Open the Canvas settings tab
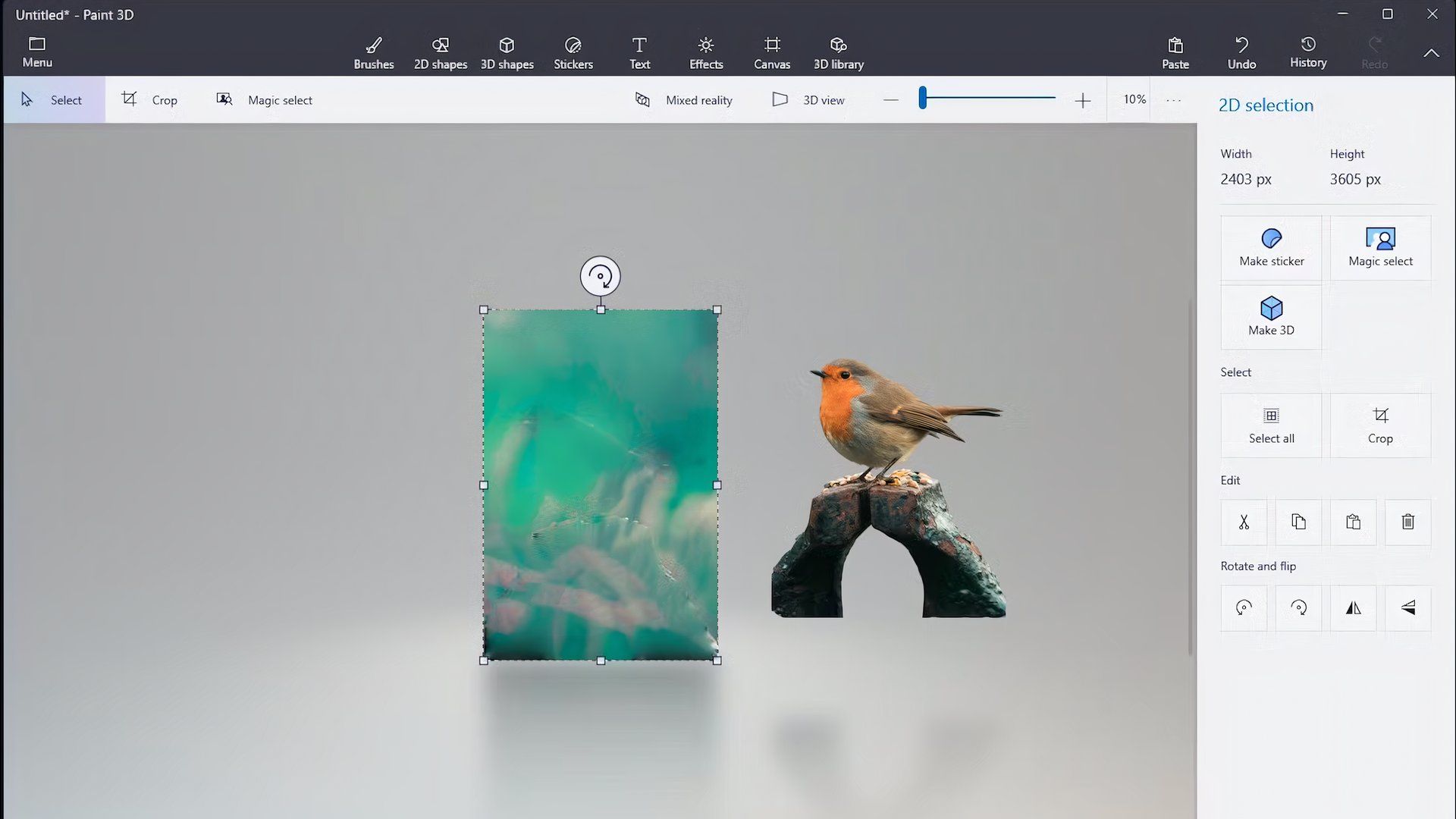1456x819 pixels. pos(772,53)
